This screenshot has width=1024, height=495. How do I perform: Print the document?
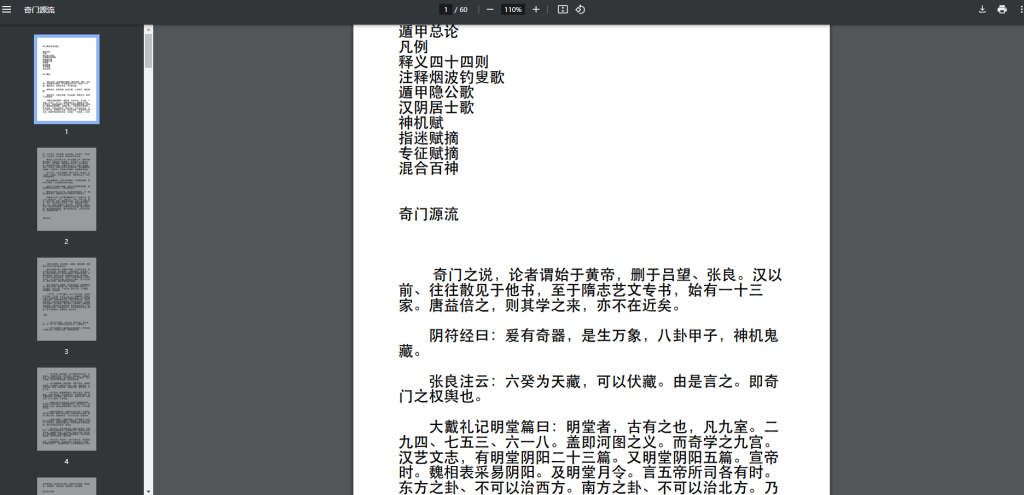(x=1002, y=9)
